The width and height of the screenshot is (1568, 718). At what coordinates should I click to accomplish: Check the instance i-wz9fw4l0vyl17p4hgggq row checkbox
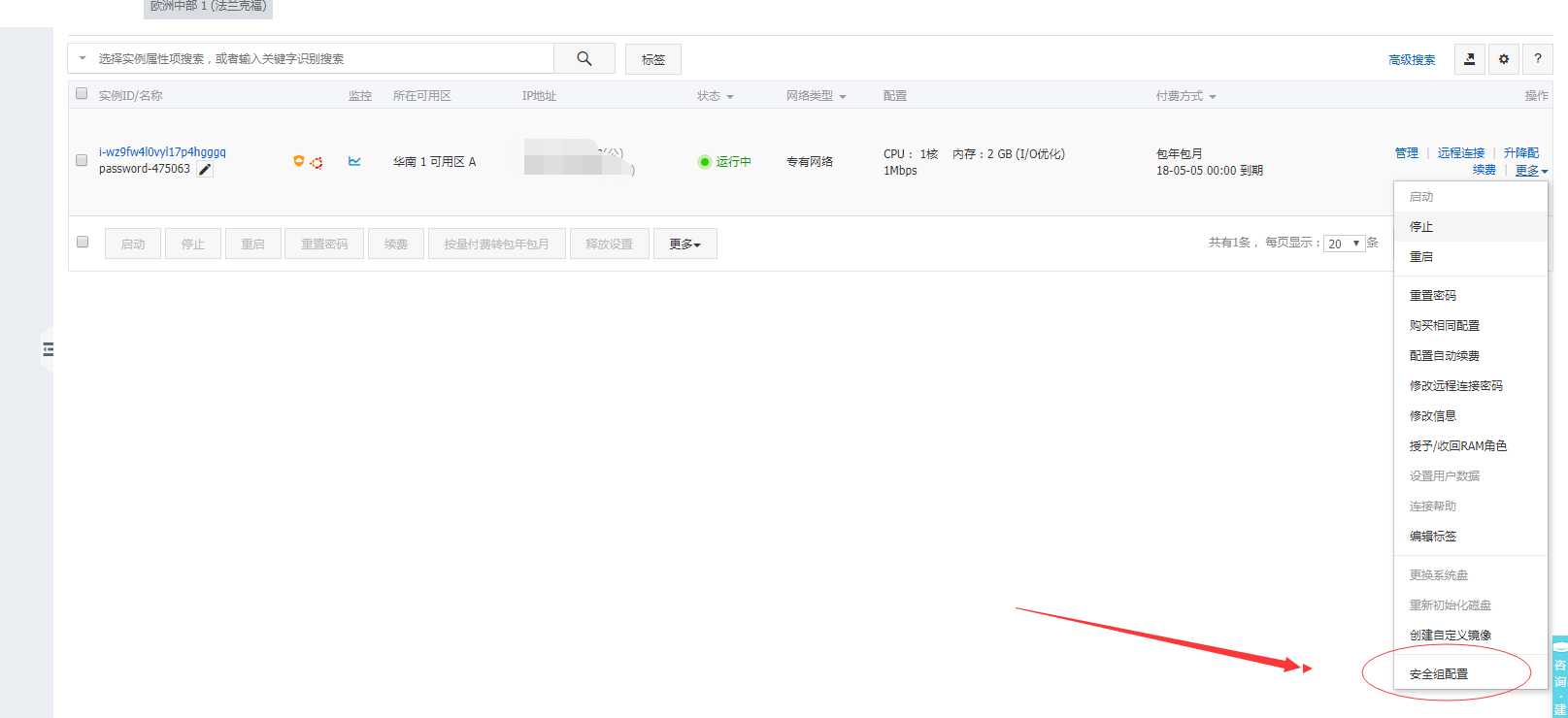pos(82,160)
